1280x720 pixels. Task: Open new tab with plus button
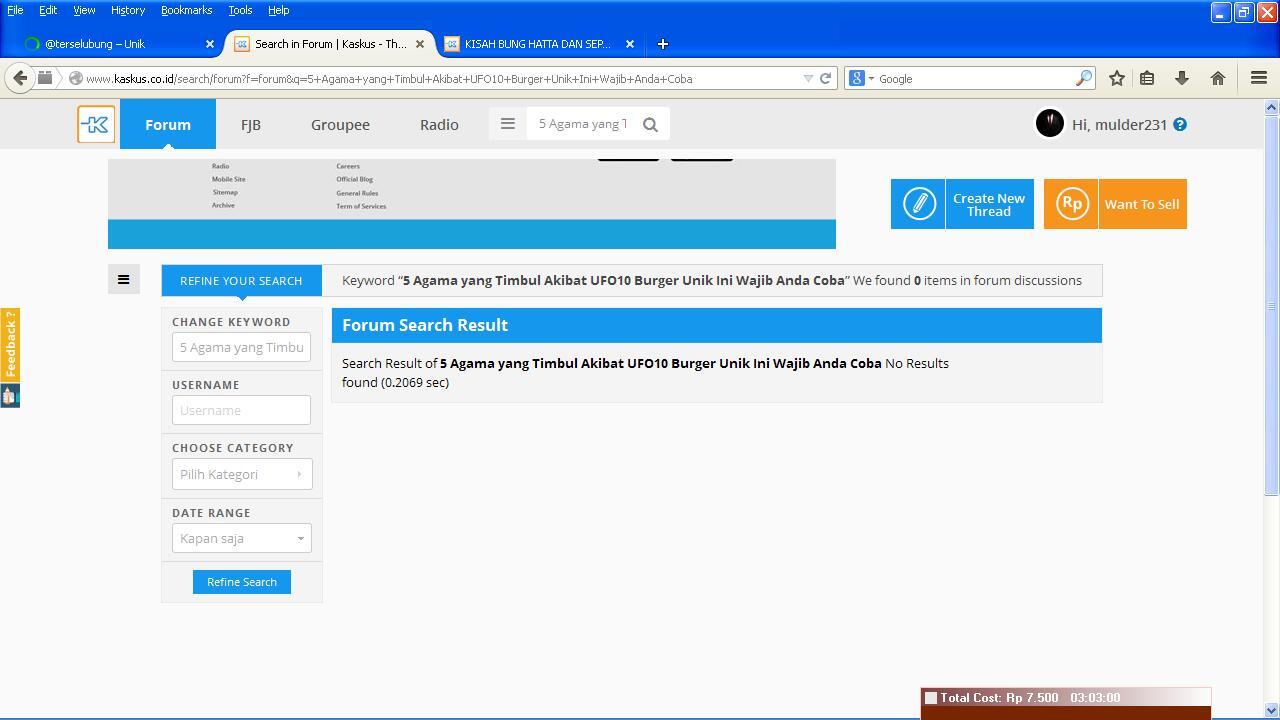point(662,44)
